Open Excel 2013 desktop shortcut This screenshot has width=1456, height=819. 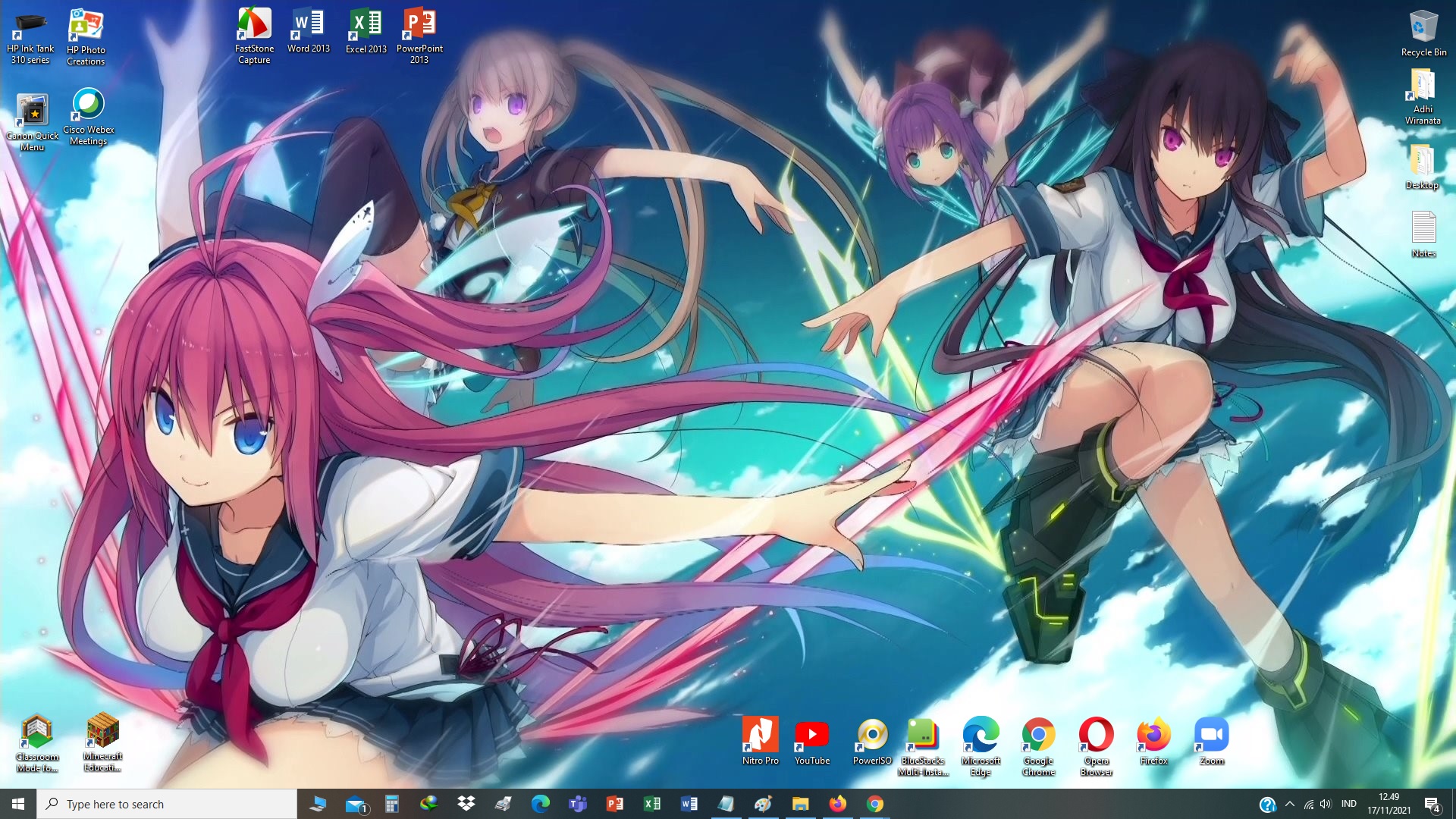pos(366,32)
